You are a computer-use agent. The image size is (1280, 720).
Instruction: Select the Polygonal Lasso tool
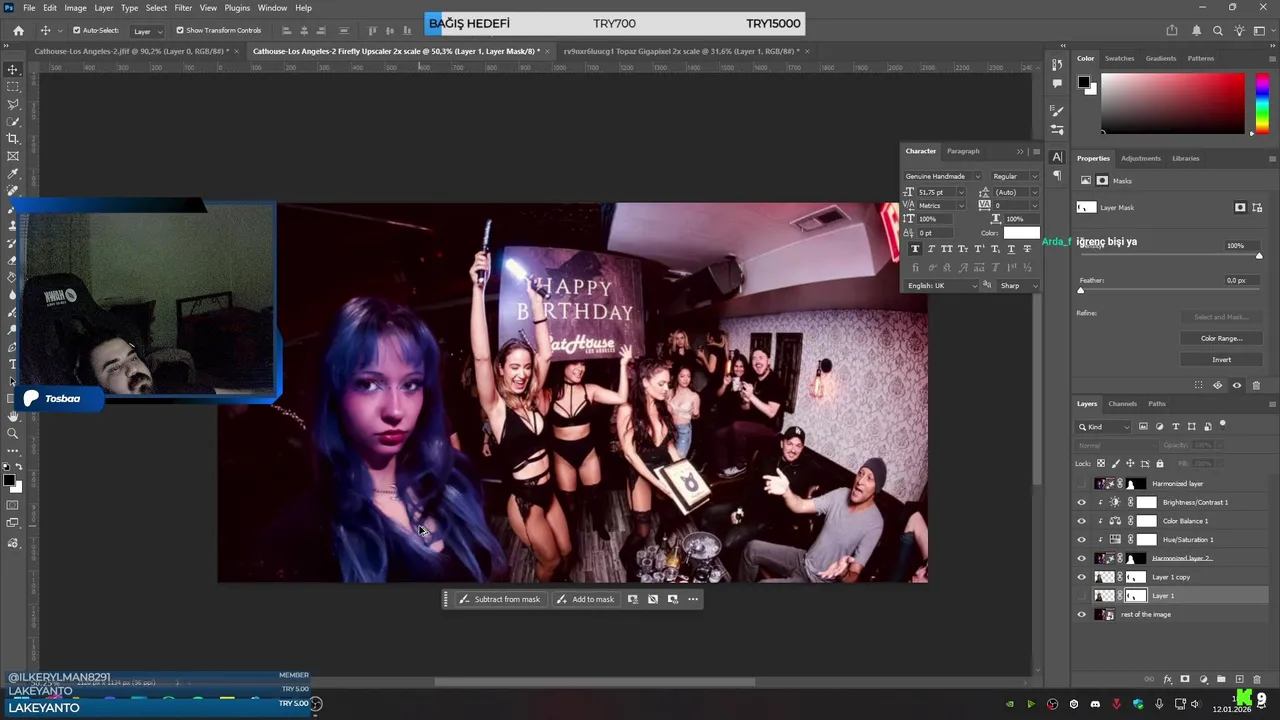pos(13,104)
